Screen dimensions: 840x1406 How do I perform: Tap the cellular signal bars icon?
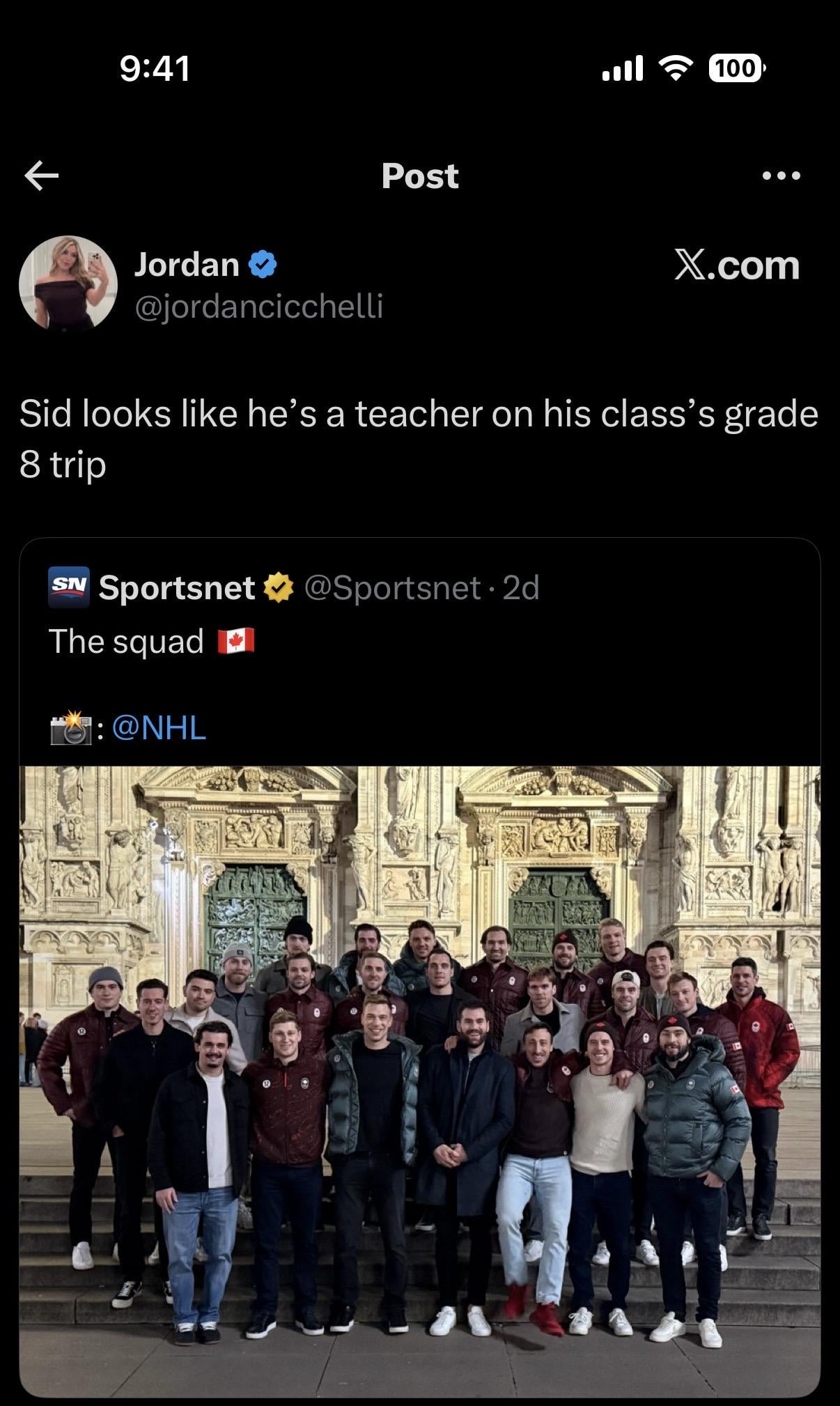[x=622, y=68]
